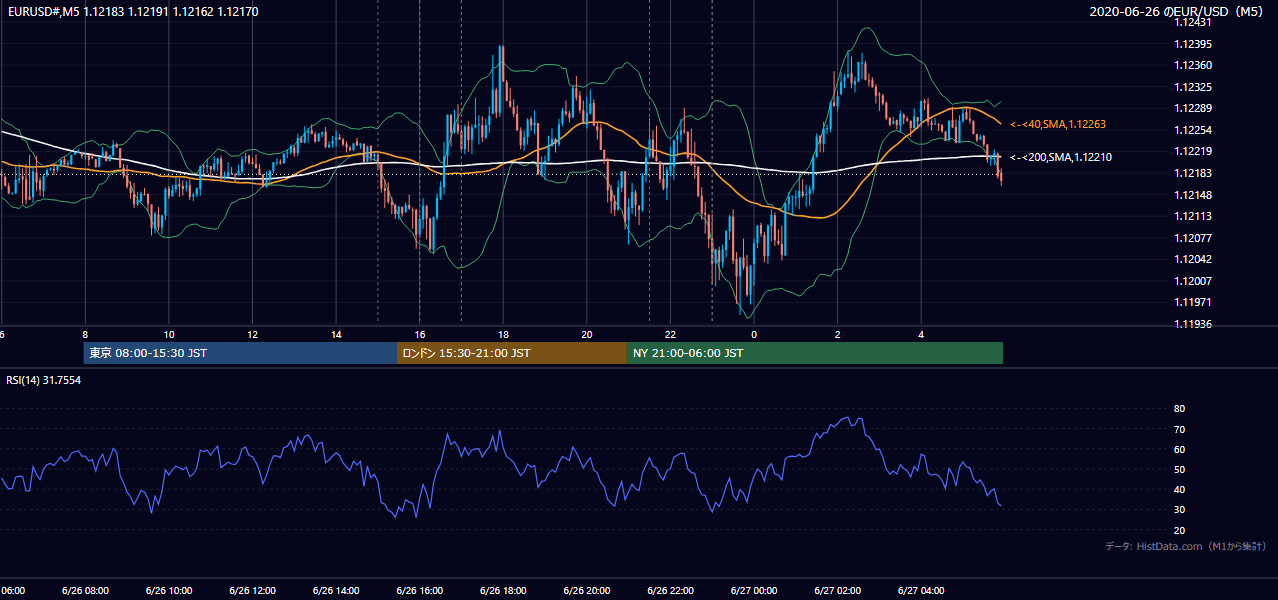
Task: Click hour tick 16 under candlestick chart
Action: (420, 335)
